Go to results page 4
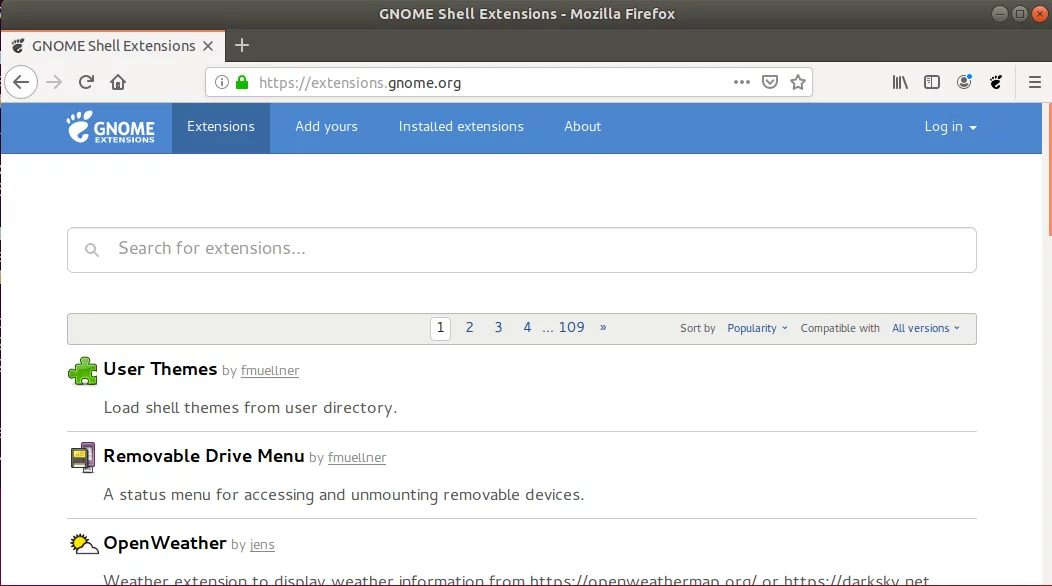Viewport: 1052px width, 586px height. coord(527,328)
